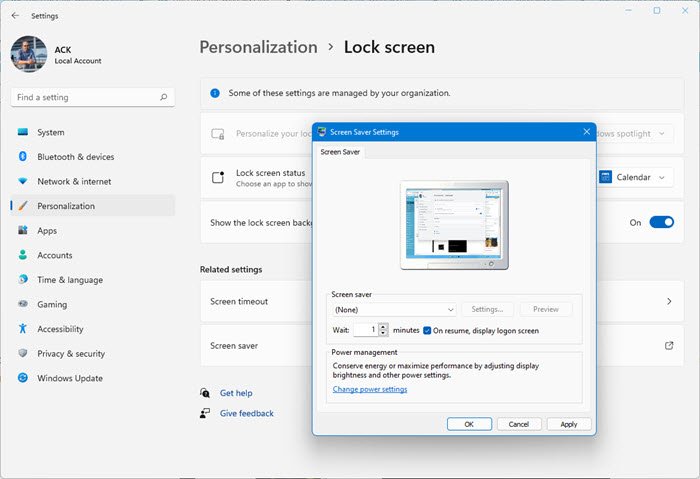
Task: Open Privacy & security category
Action: pos(92,353)
